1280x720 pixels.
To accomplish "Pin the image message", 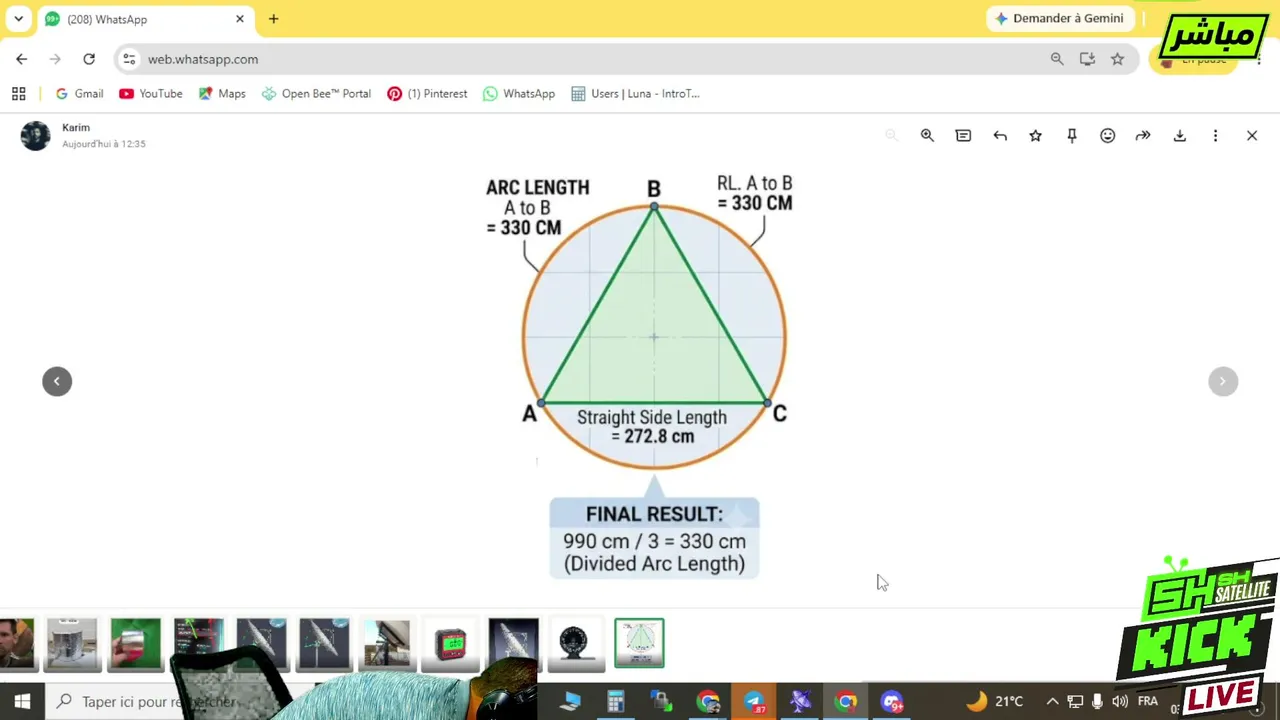I will point(1072,135).
